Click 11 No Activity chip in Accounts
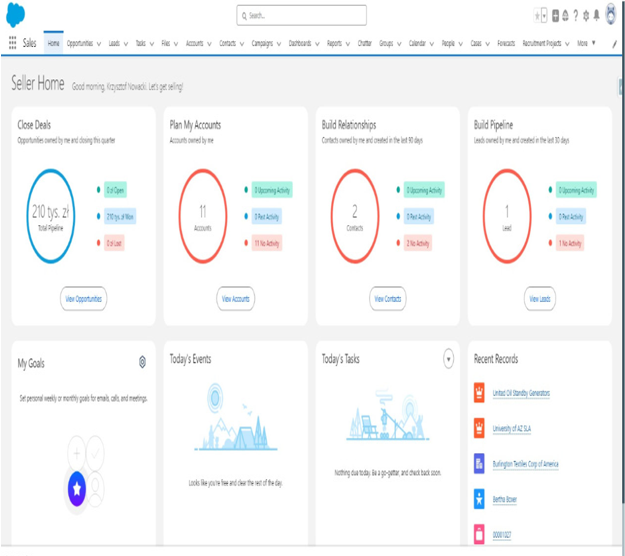This screenshot has width=625, height=556. [x=267, y=243]
